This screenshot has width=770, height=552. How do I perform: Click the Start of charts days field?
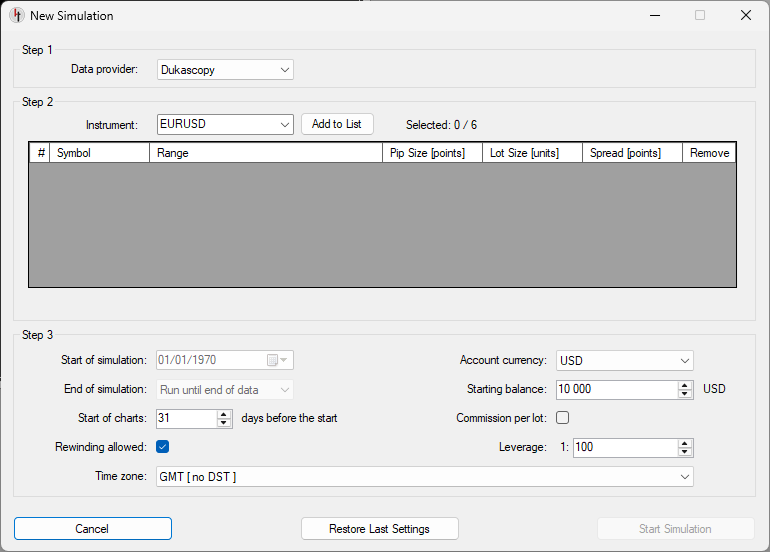point(186,418)
